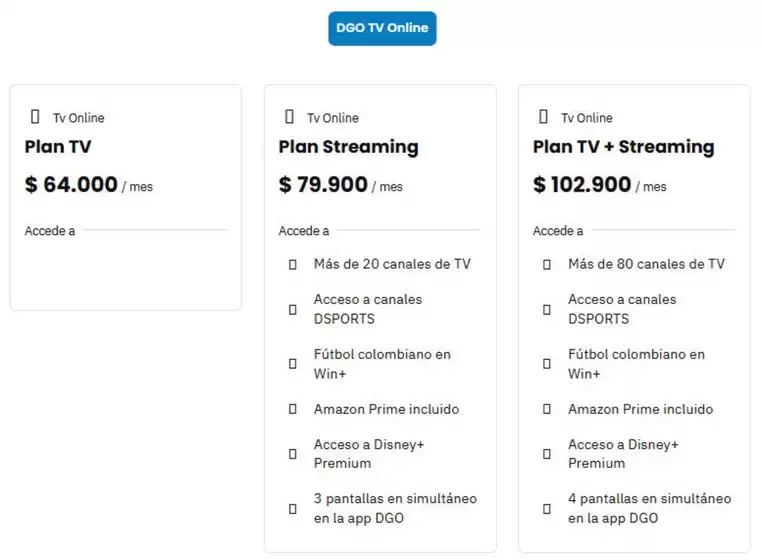Click Acceso a Disney+ Premium in Plan TV + Streaming
This screenshot has width=762, height=560.
pos(623,454)
